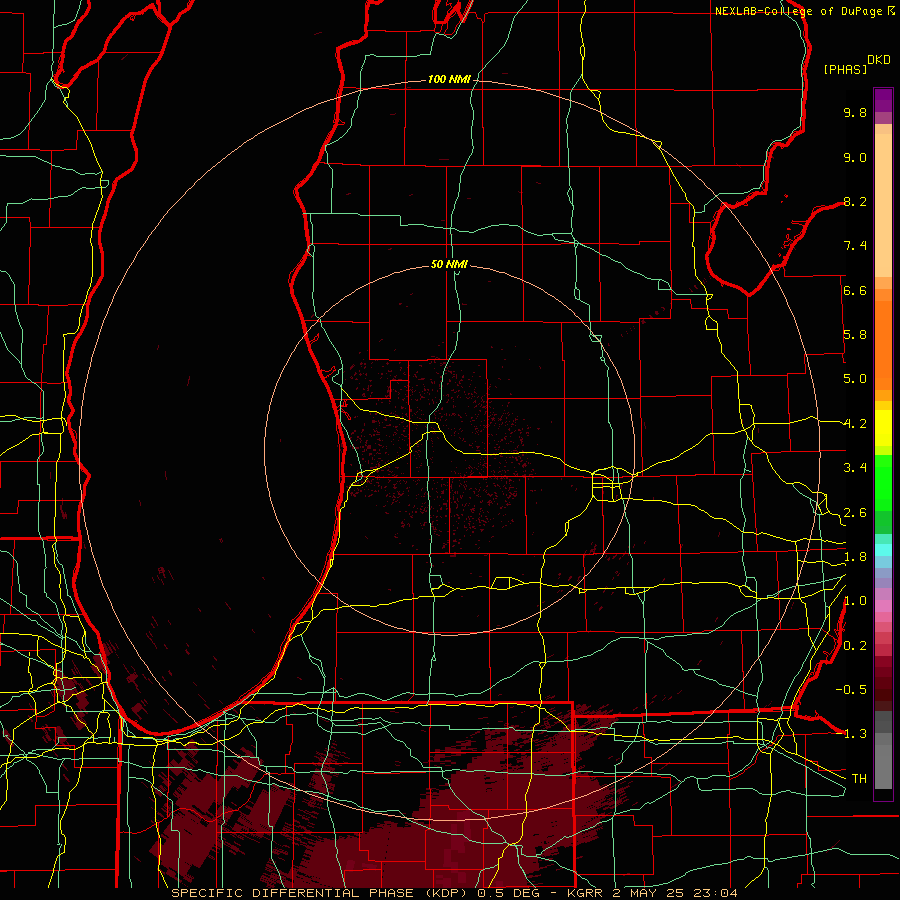The image size is (900, 900).
Task: Pick the yellow segment of the color bar
Action: [883, 428]
